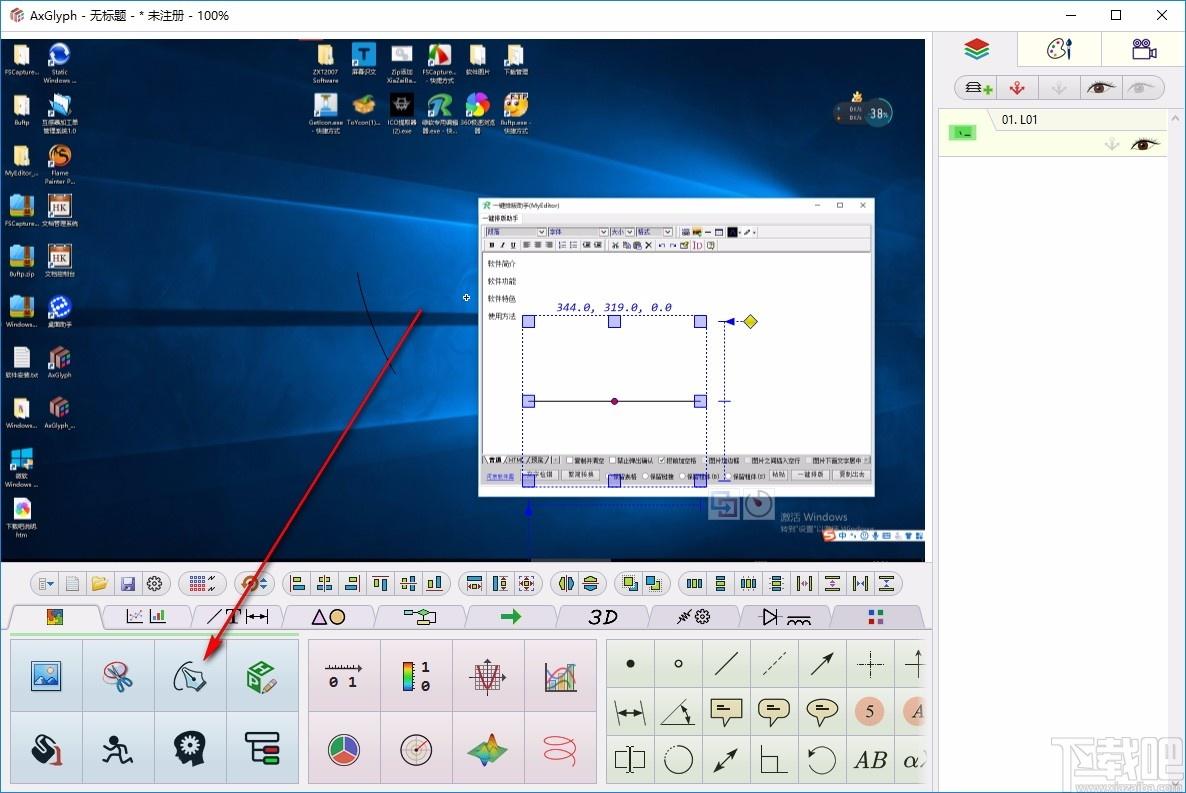Viewport: 1186px width, 793px height.
Task: Select the green layer L01 thumbnail
Action: pos(963,133)
